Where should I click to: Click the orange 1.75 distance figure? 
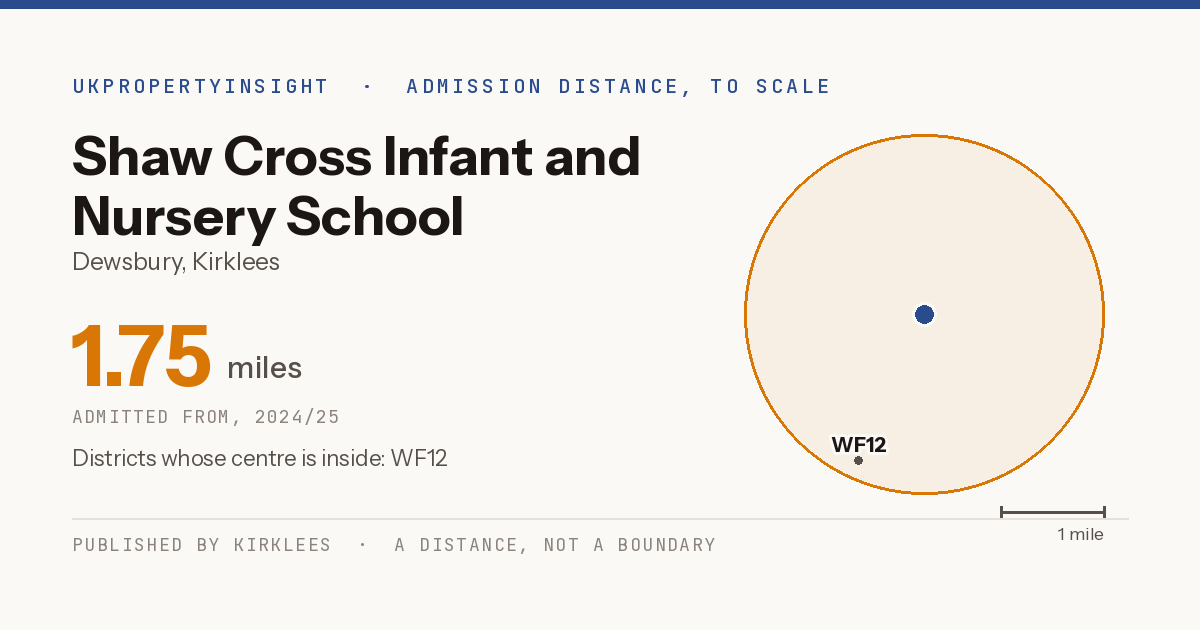(x=141, y=356)
